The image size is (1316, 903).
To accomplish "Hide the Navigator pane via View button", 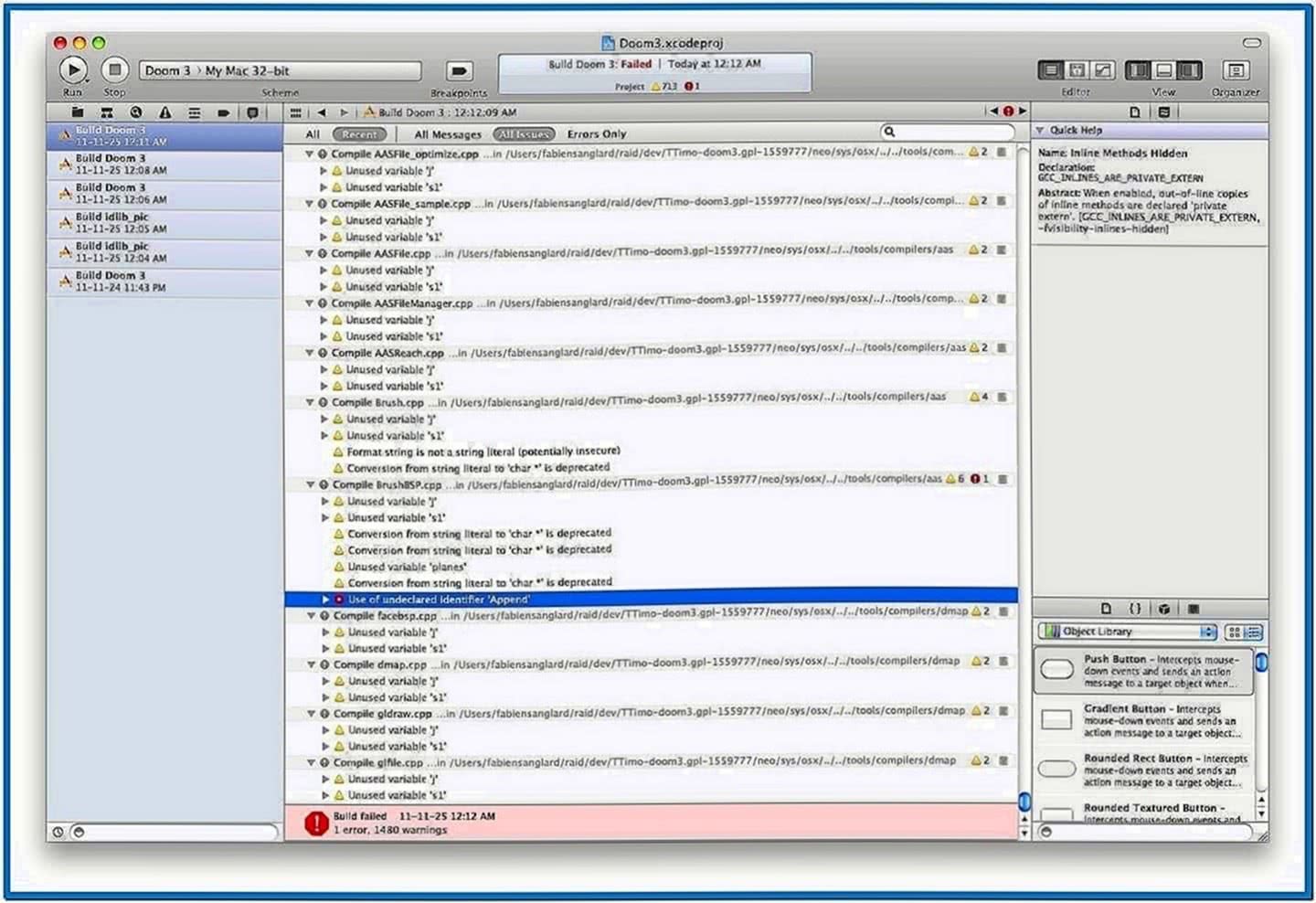I will [1138, 70].
